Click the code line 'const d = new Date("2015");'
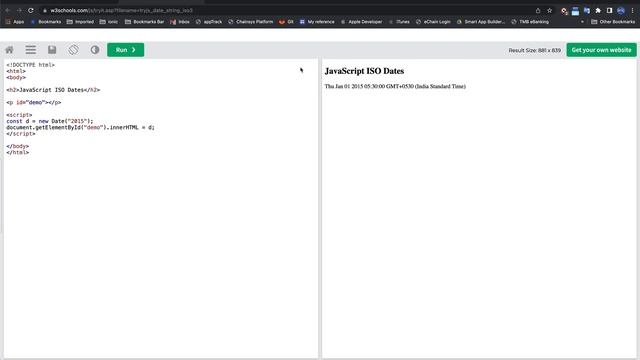The width and height of the screenshot is (640, 360). tap(50, 121)
